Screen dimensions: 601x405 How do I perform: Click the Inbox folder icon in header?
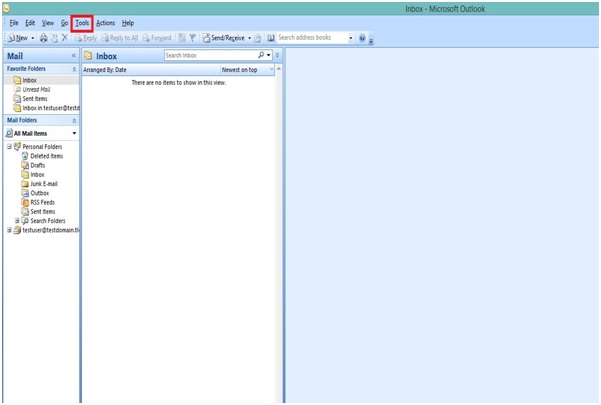pyautogui.click(x=88, y=56)
